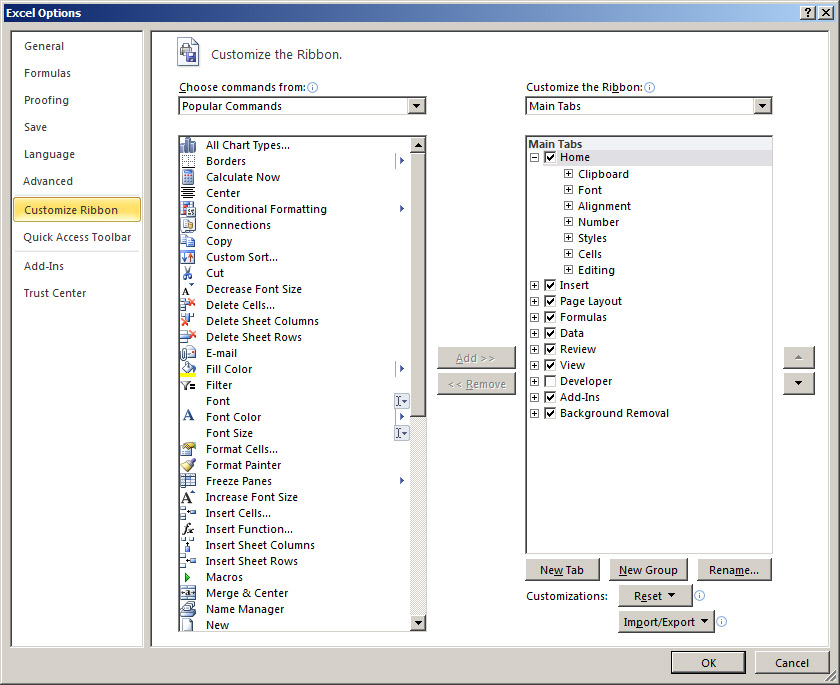Viewport: 840px width, 685px height.
Task: Go to the Advanced options category
Action: click(48, 181)
